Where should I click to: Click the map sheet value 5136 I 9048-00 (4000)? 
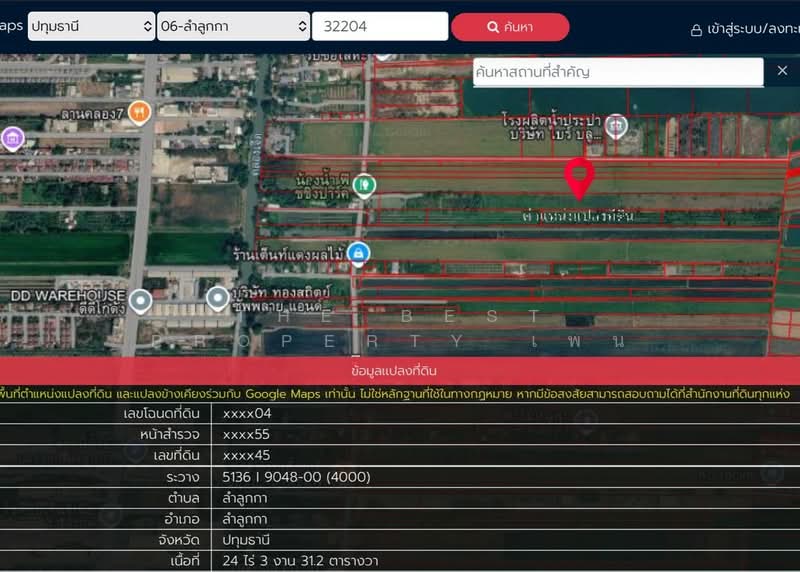[296, 477]
